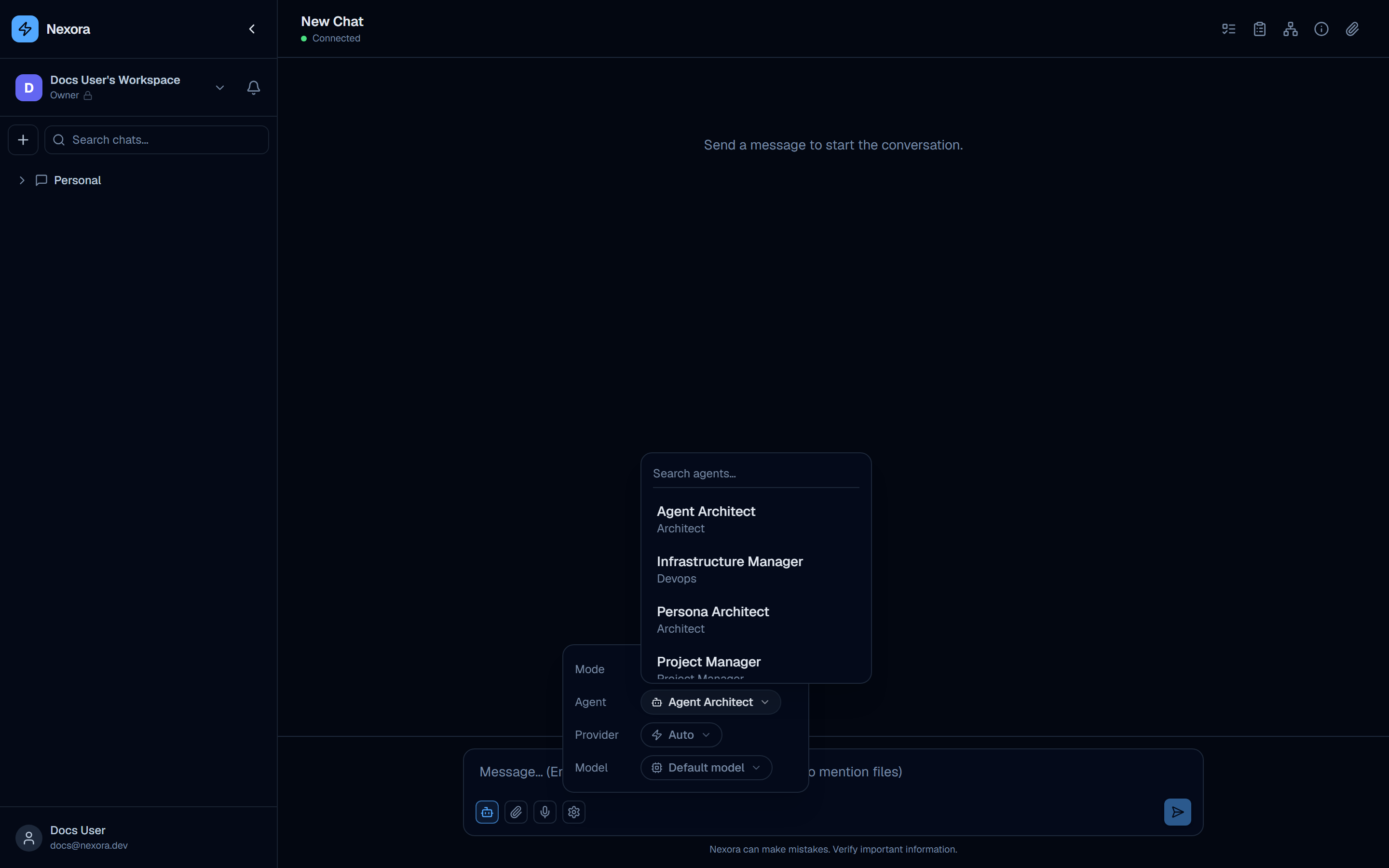Send the message with the arrow button

pos(1177,812)
